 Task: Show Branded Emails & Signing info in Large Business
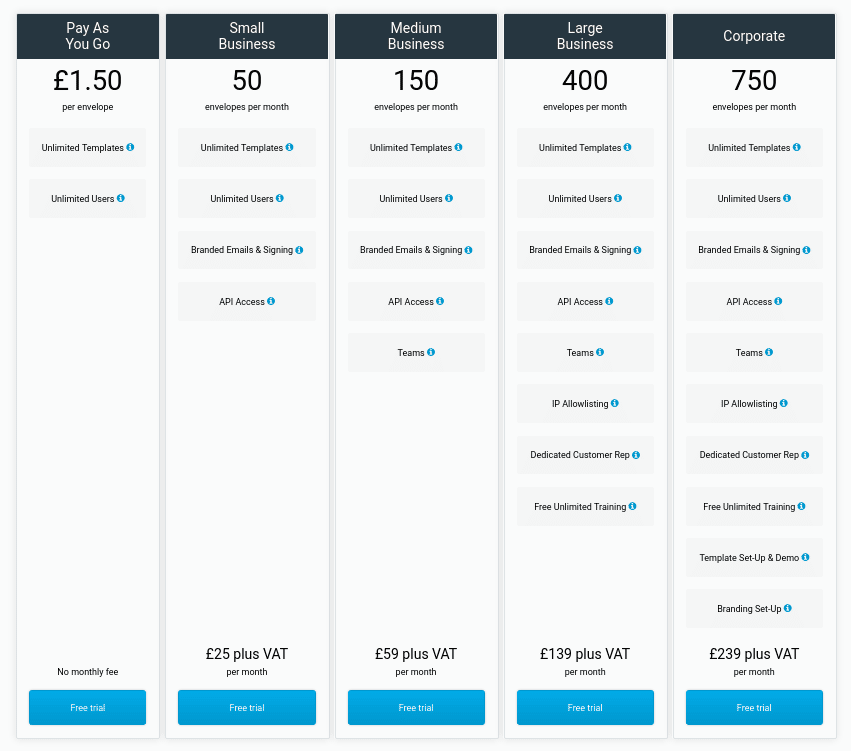(637, 250)
